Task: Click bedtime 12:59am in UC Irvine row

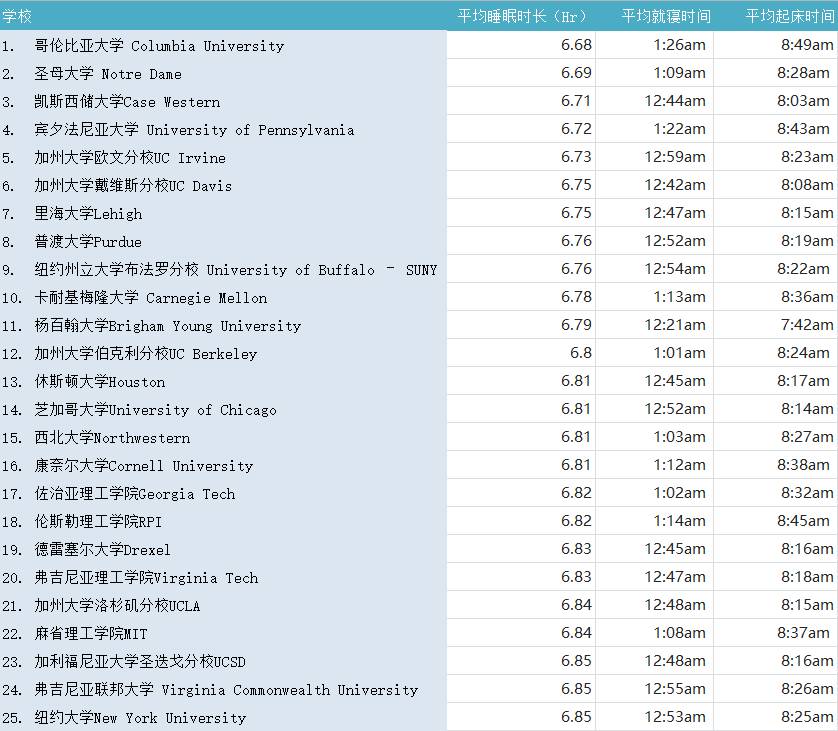Action: [675, 156]
